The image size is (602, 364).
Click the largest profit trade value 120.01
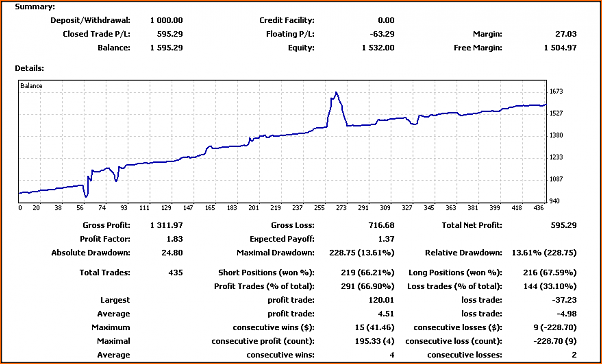coord(381,300)
